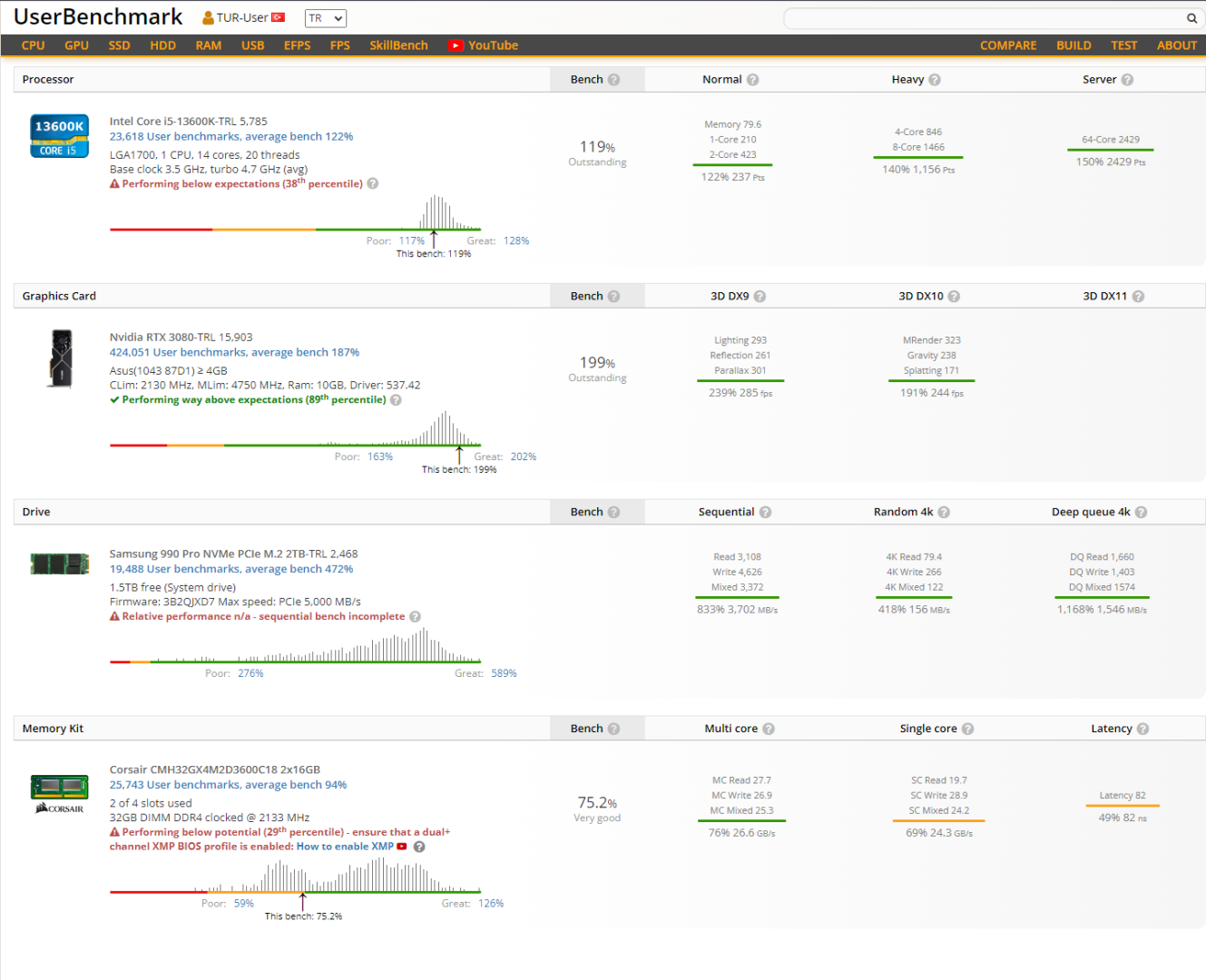Open the TR language dropdown

[326, 18]
